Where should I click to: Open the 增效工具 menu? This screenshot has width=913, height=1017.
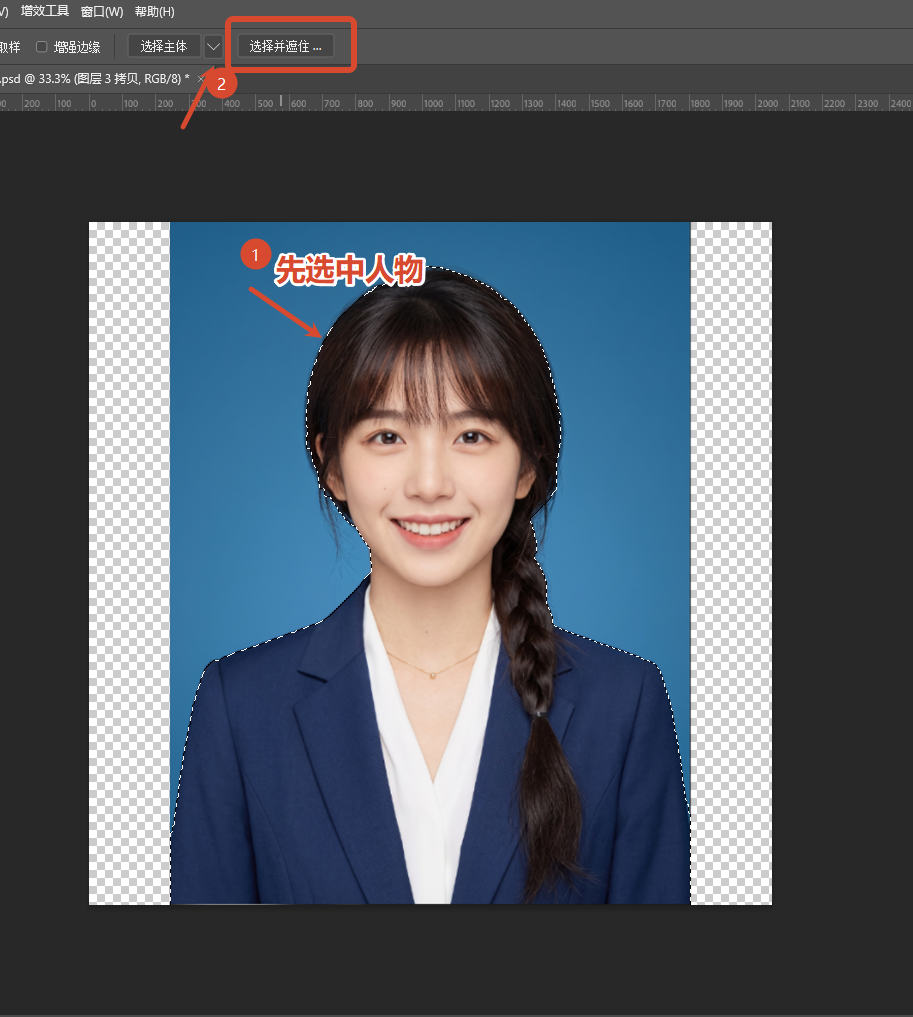click(45, 11)
